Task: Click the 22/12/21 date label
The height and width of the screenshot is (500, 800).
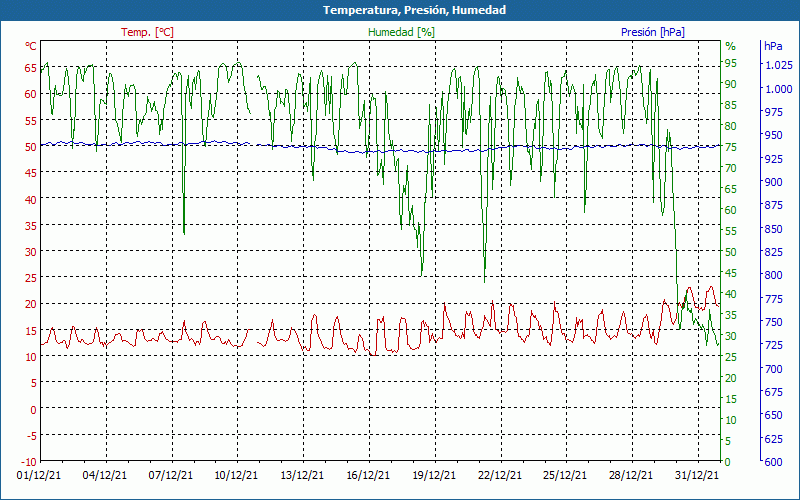Action: (x=499, y=475)
